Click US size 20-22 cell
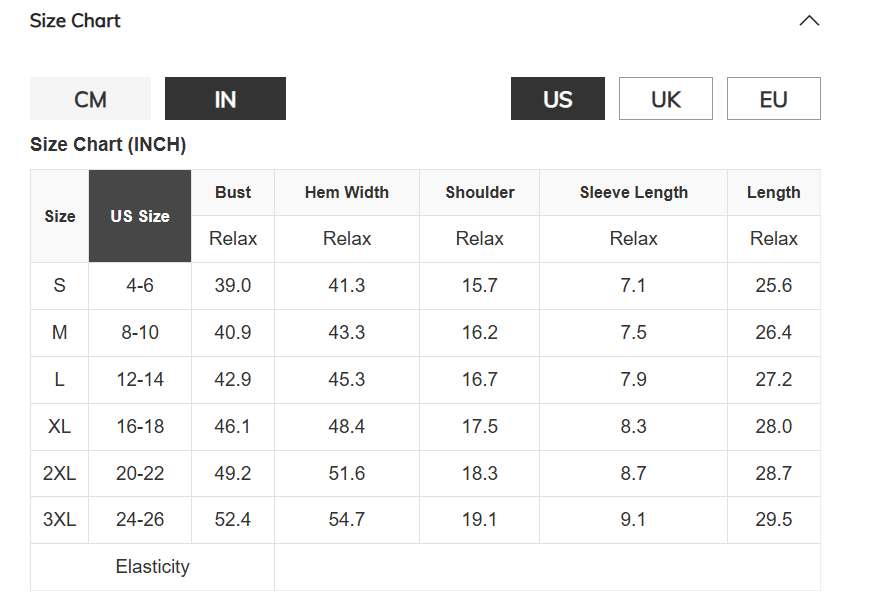The height and width of the screenshot is (608, 885). [x=140, y=473]
